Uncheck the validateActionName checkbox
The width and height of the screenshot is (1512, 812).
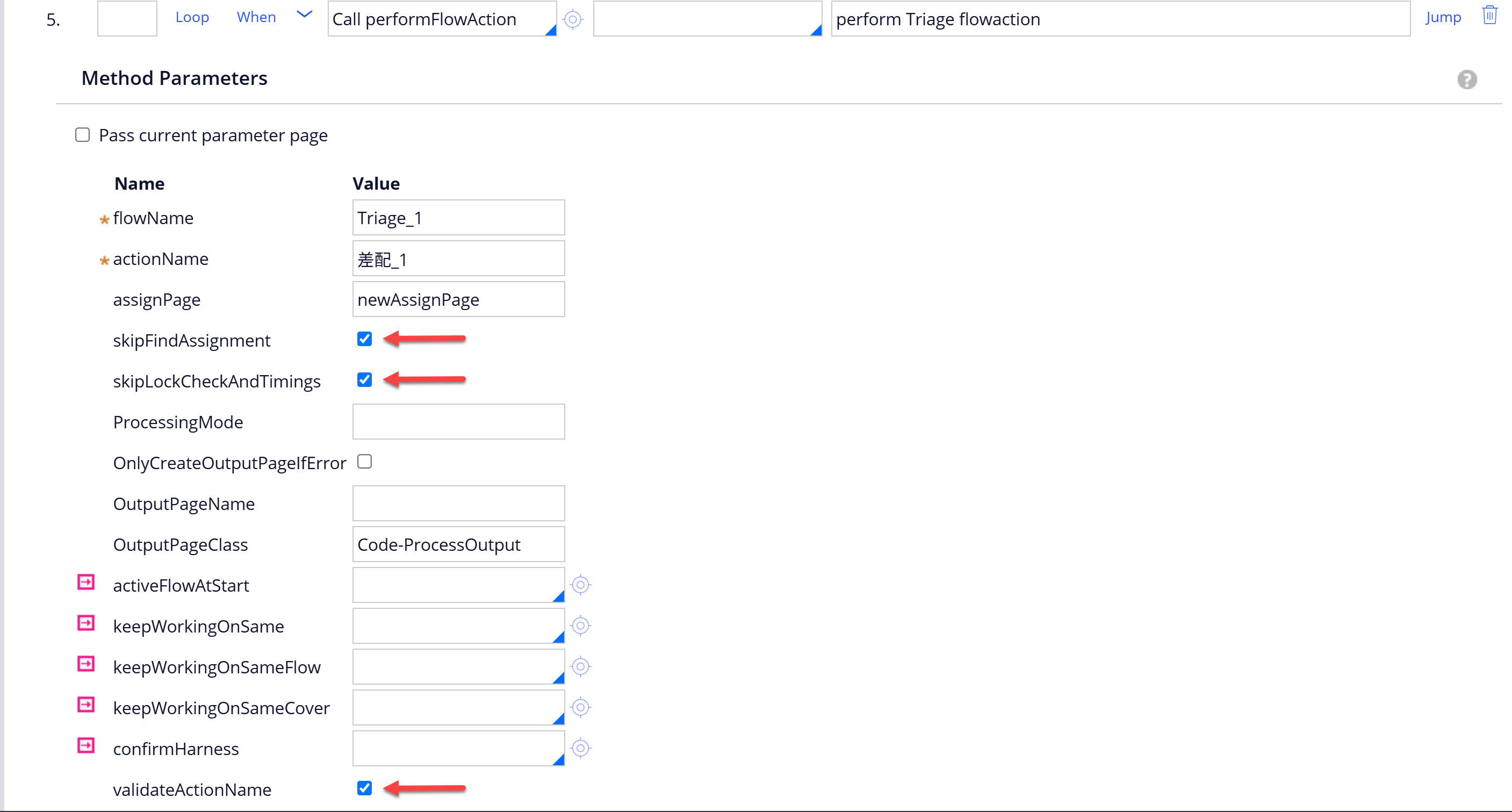pos(364,788)
